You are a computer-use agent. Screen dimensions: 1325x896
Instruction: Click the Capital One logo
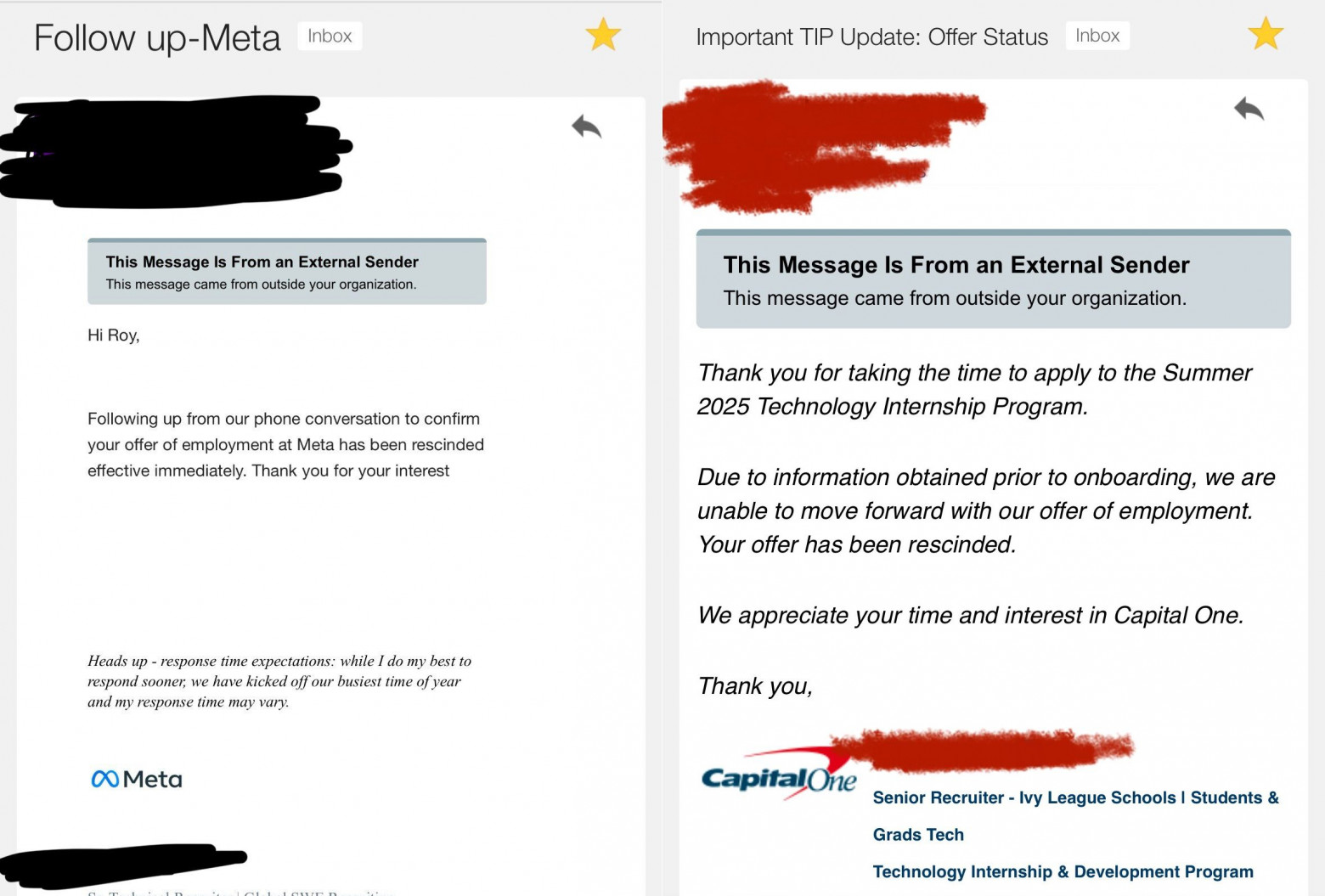[778, 775]
